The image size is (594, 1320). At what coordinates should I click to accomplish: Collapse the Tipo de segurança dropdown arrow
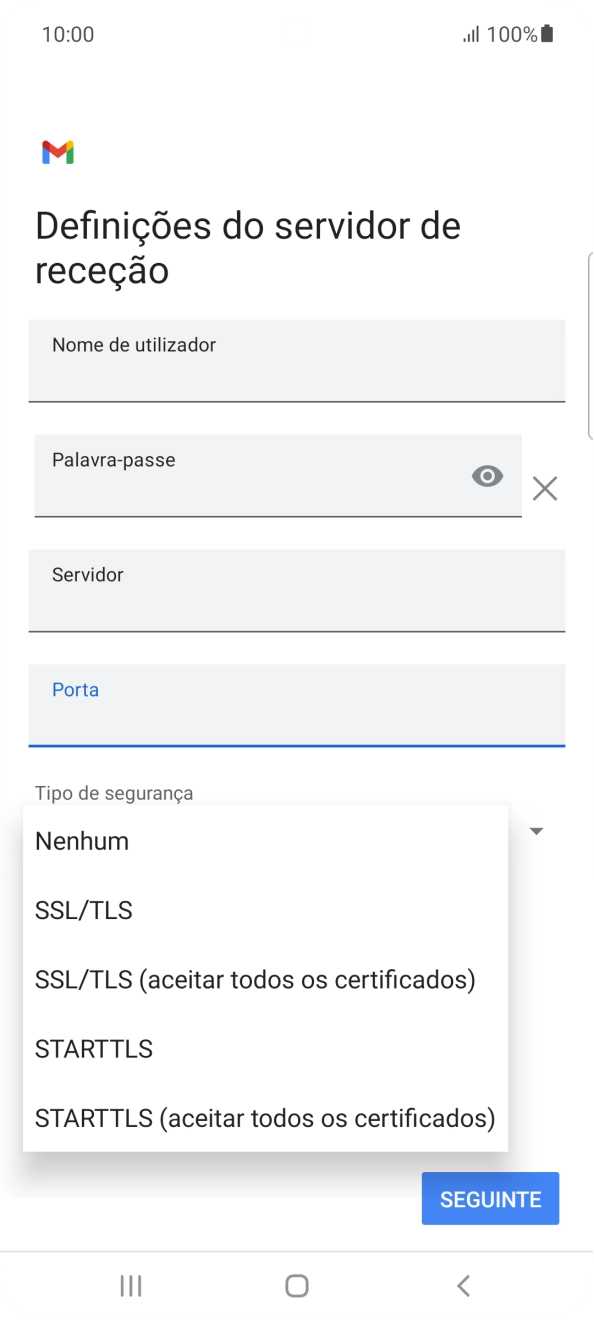pos(537,830)
